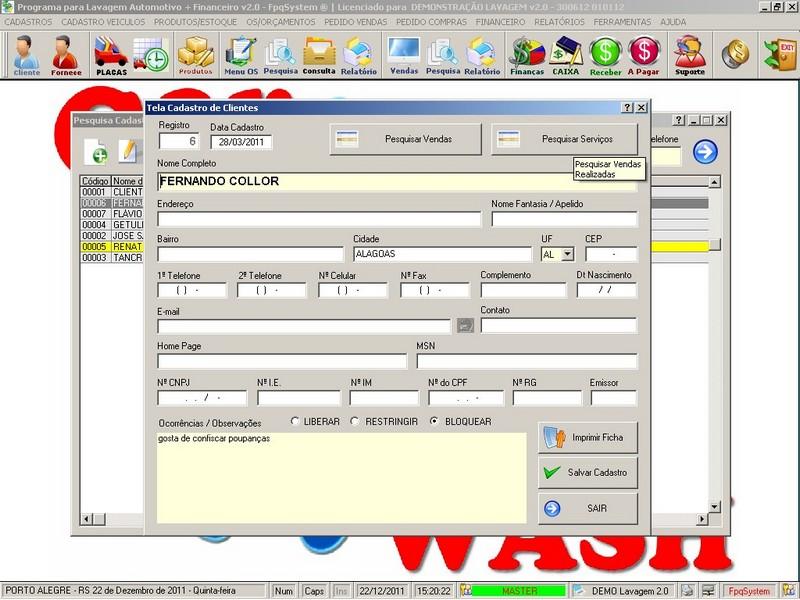
Task: Open the PRODUTOS/ESTOQUE menu
Action: [x=195, y=22]
